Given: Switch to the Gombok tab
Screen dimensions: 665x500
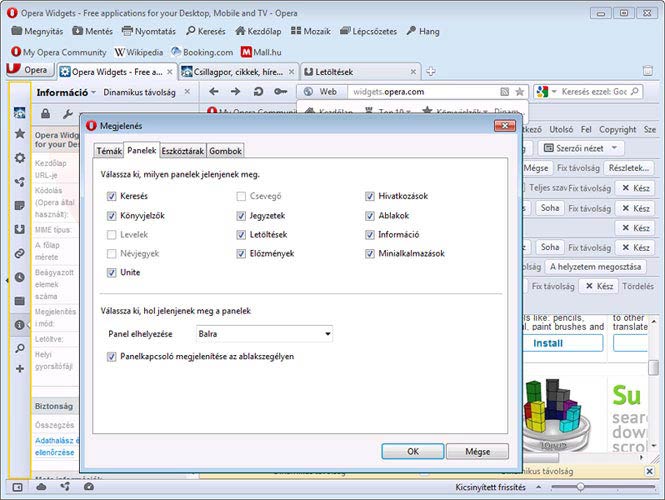Looking at the screenshot, I should click(225, 151).
